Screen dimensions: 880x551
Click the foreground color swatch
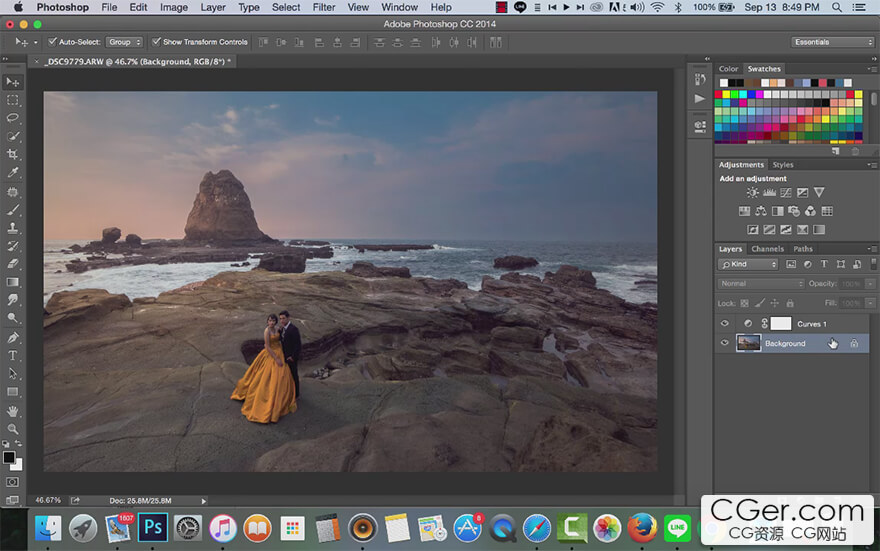9,457
